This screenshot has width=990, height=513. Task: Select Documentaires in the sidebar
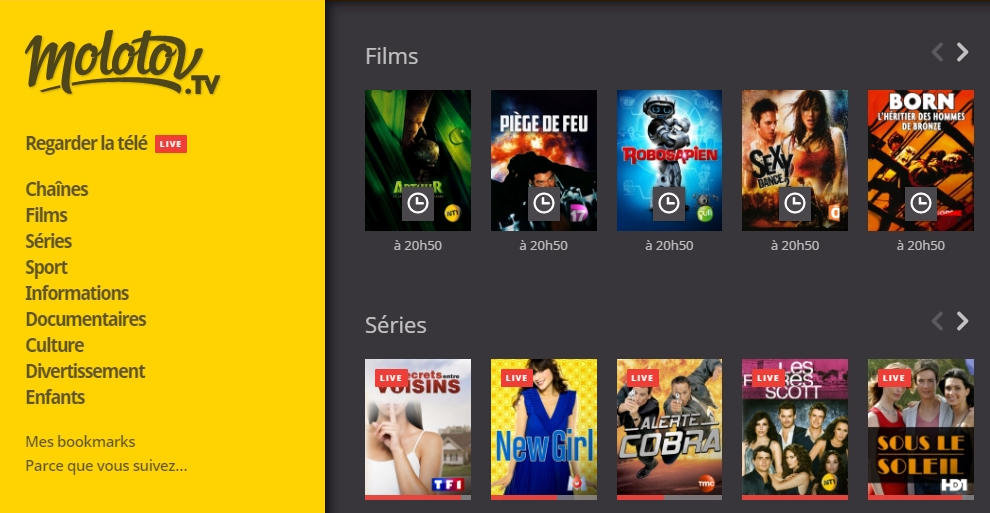86,319
